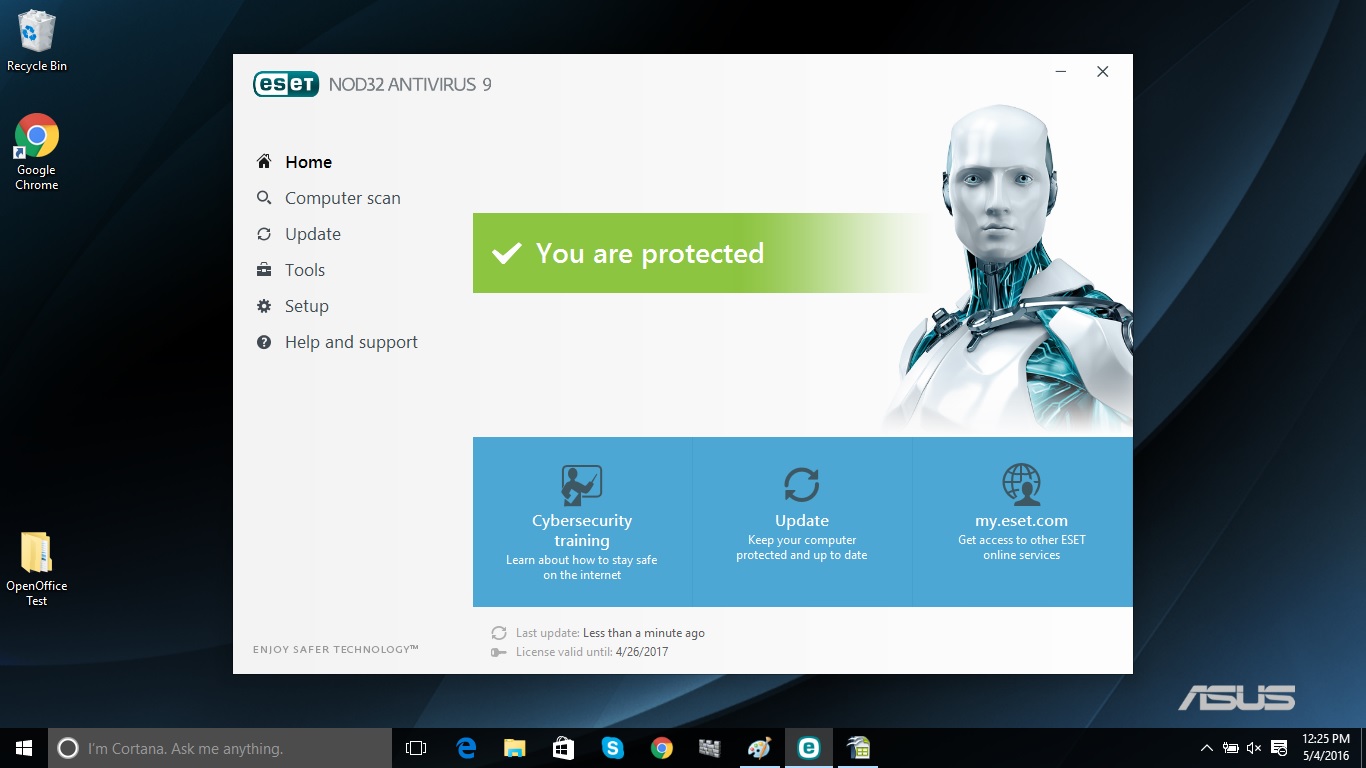Image resolution: width=1366 pixels, height=768 pixels.
Task: Minimize the ESET NOD32 window
Action: click(1061, 72)
